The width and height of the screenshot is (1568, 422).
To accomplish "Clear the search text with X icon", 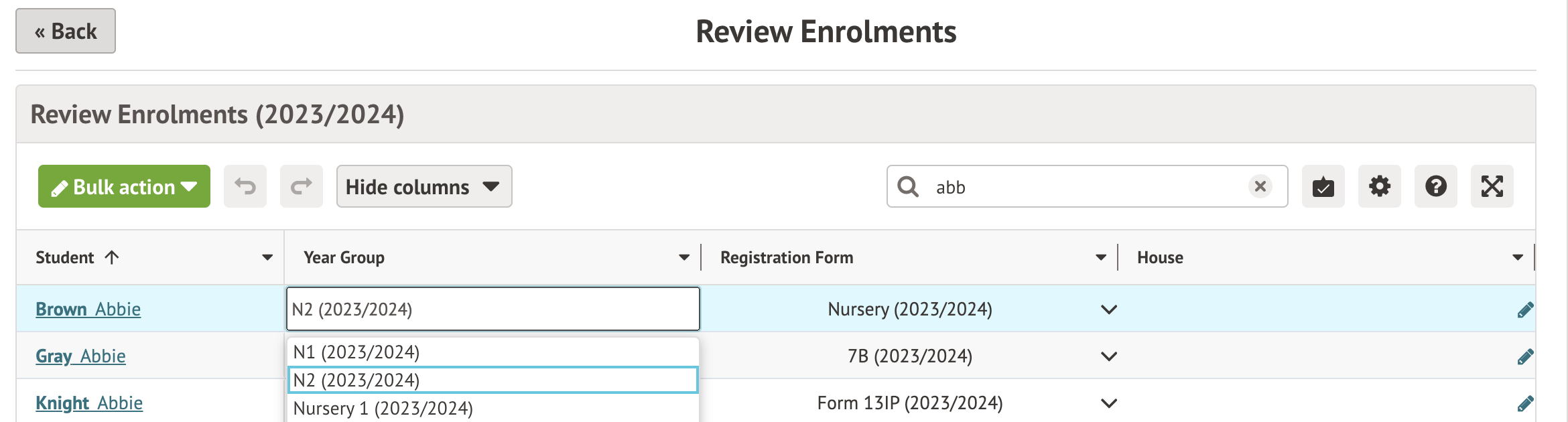I will click(x=1260, y=186).
